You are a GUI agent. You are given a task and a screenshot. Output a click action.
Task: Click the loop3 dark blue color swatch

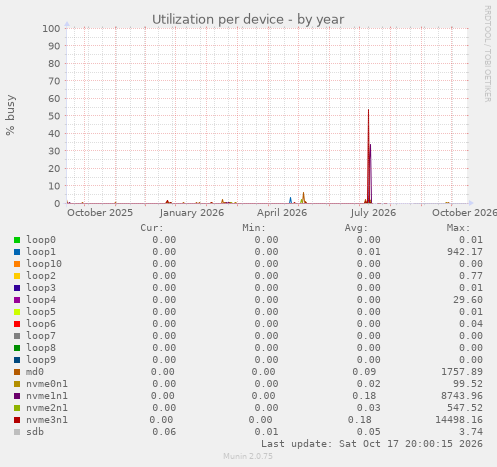[17, 288]
